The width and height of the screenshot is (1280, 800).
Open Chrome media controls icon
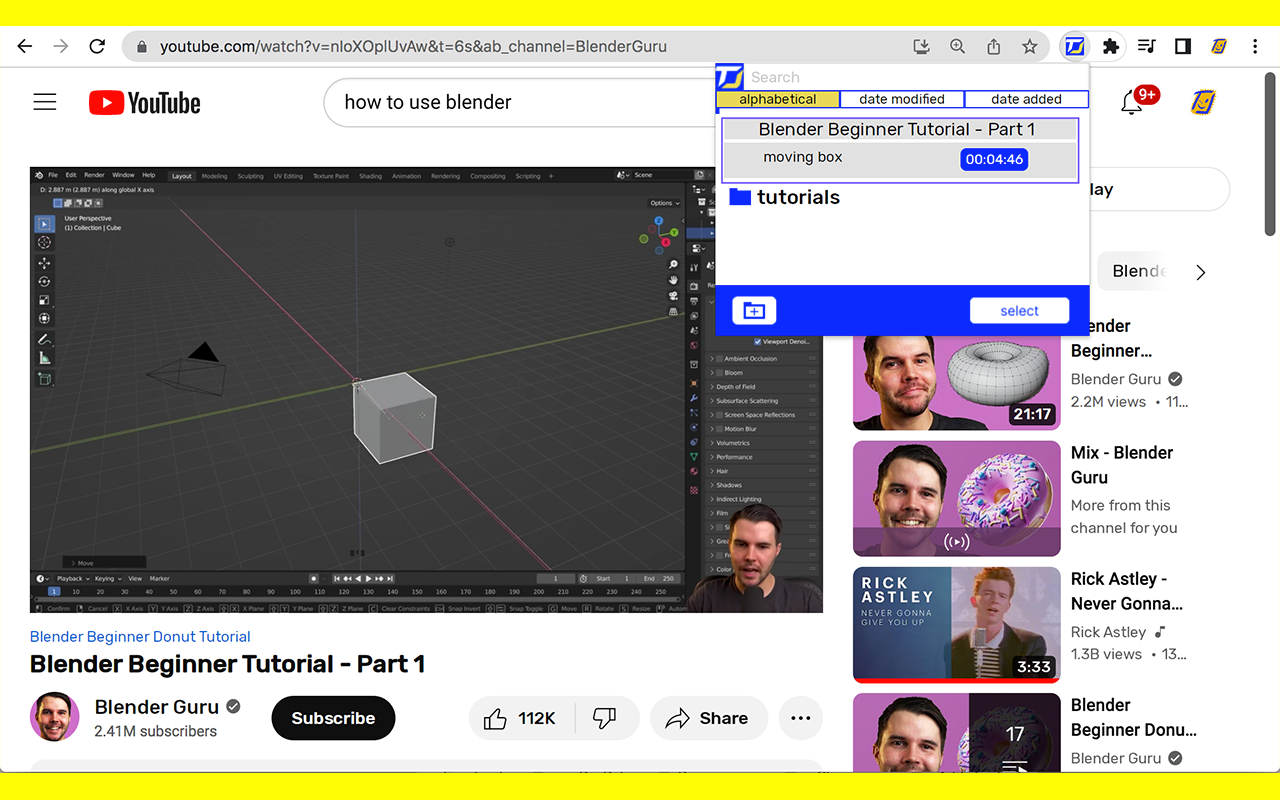click(1147, 46)
